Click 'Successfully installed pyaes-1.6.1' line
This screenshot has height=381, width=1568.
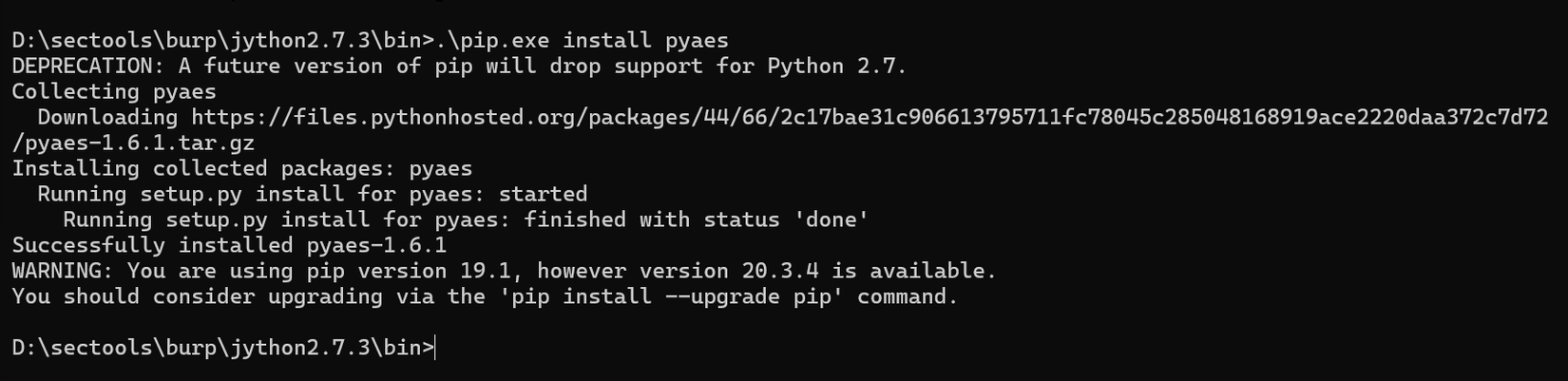[229, 246]
